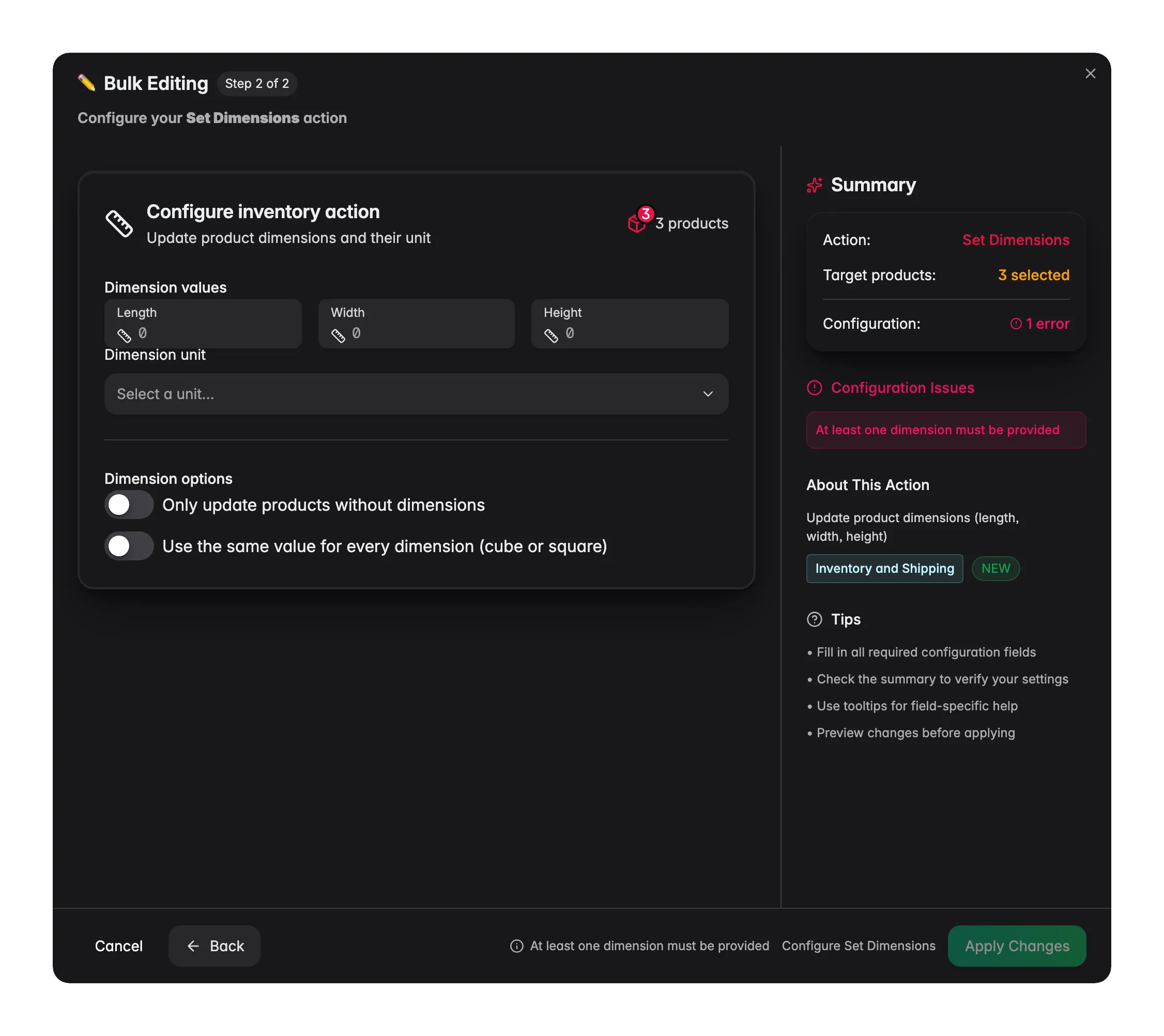Click the ruler icon in the Height field

pos(550,336)
